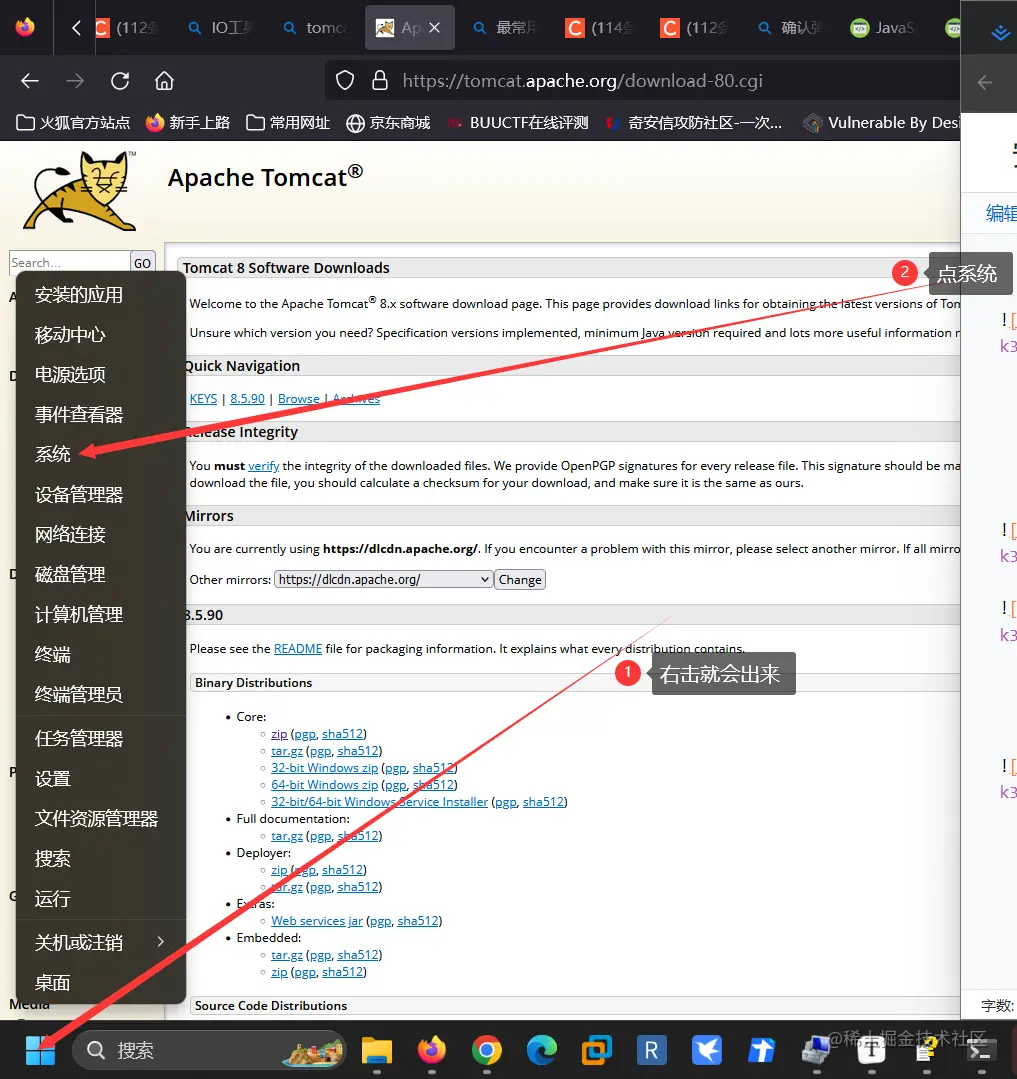Screen dimensions: 1017x1079
Task: Click the Windows Start button
Action: coord(40,1050)
